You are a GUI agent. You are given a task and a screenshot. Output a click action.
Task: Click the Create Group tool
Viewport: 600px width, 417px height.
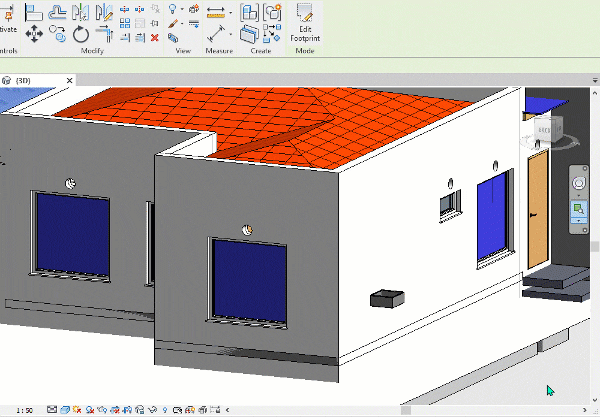272,12
